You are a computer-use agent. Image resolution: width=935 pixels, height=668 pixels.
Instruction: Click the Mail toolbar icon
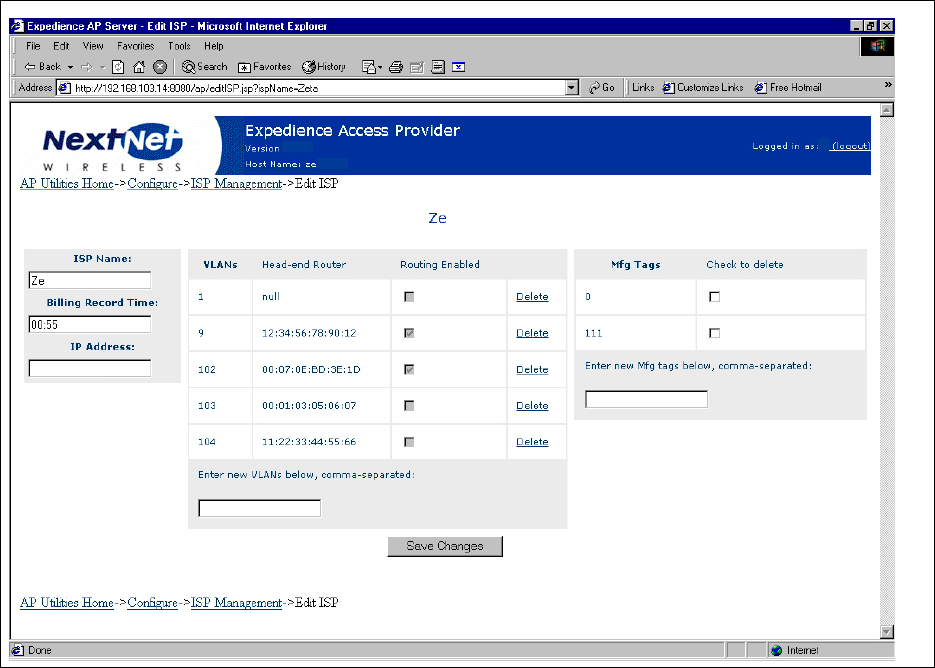369,67
